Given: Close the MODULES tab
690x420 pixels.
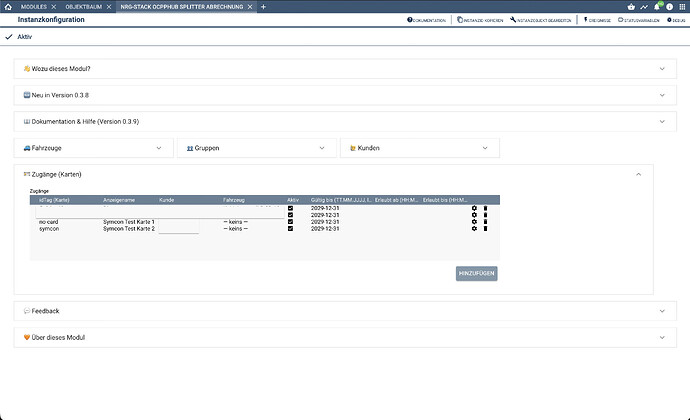Looking at the screenshot, I should point(54,7).
